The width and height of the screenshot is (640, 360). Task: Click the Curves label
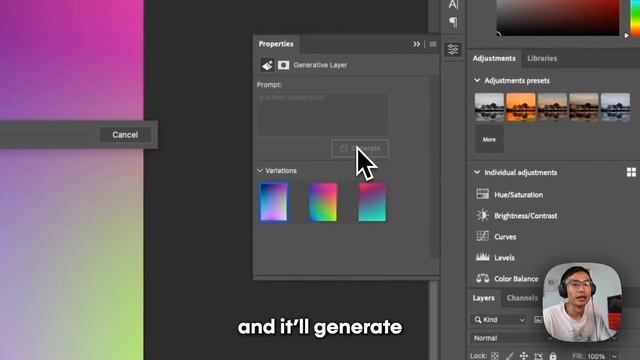(x=505, y=237)
